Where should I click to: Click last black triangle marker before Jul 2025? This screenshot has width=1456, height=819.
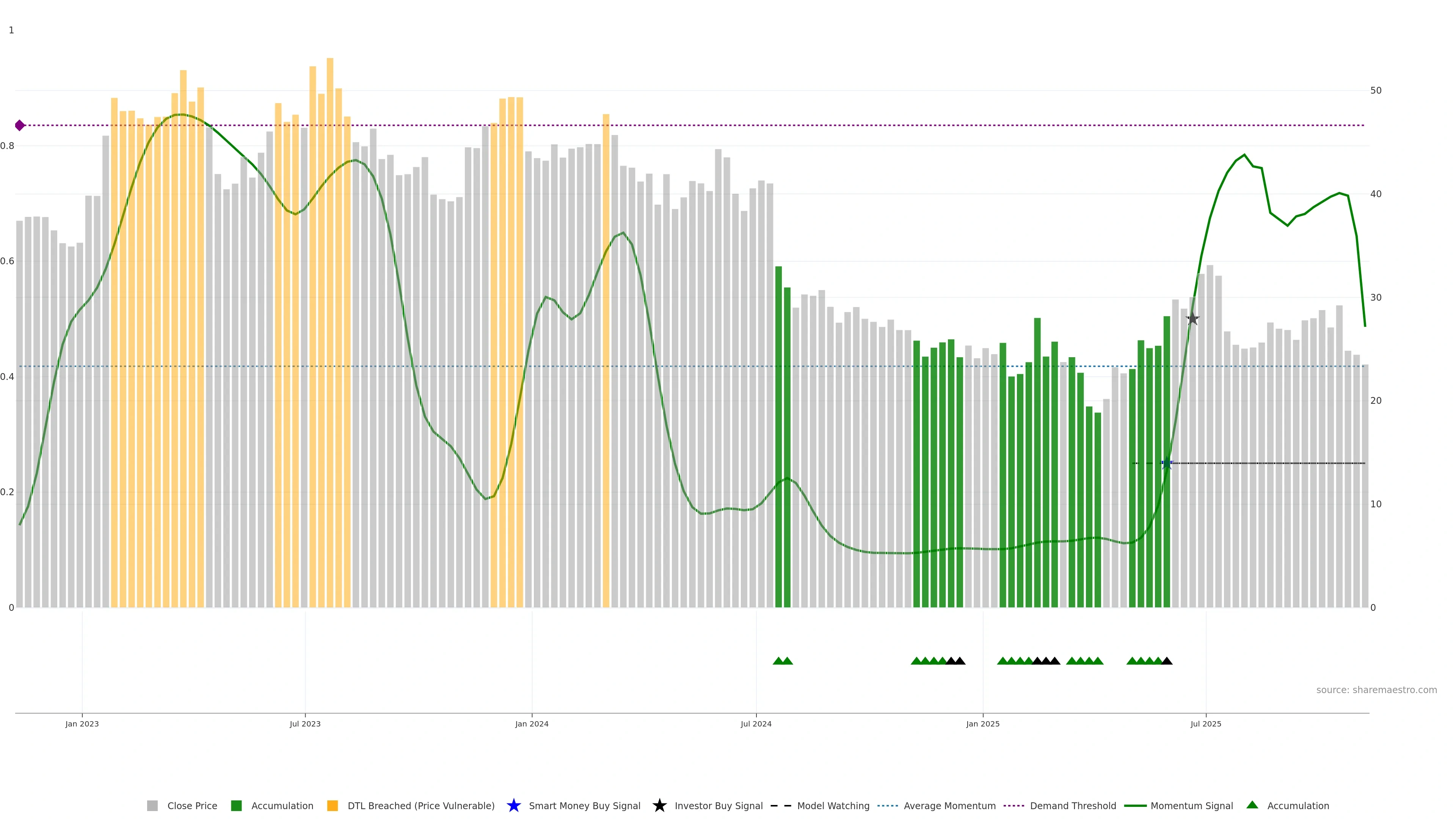coord(1167,661)
